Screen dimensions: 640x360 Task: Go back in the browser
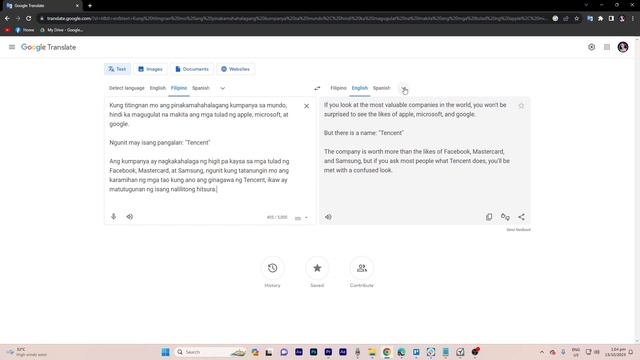[x=7, y=18]
